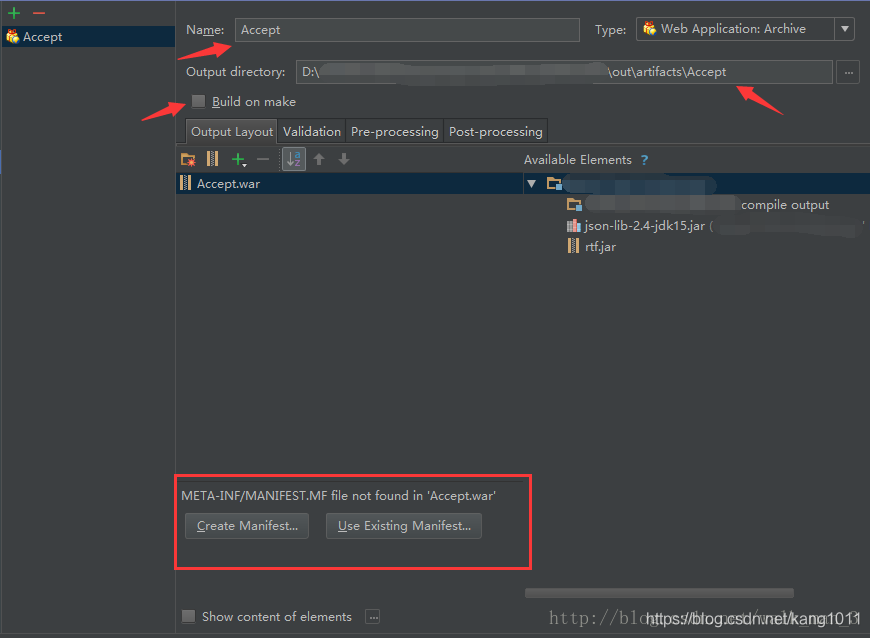Screen dimensions: 870x638
Task: Open options beside Show content of elements
Action: click(x=373, y=616)
